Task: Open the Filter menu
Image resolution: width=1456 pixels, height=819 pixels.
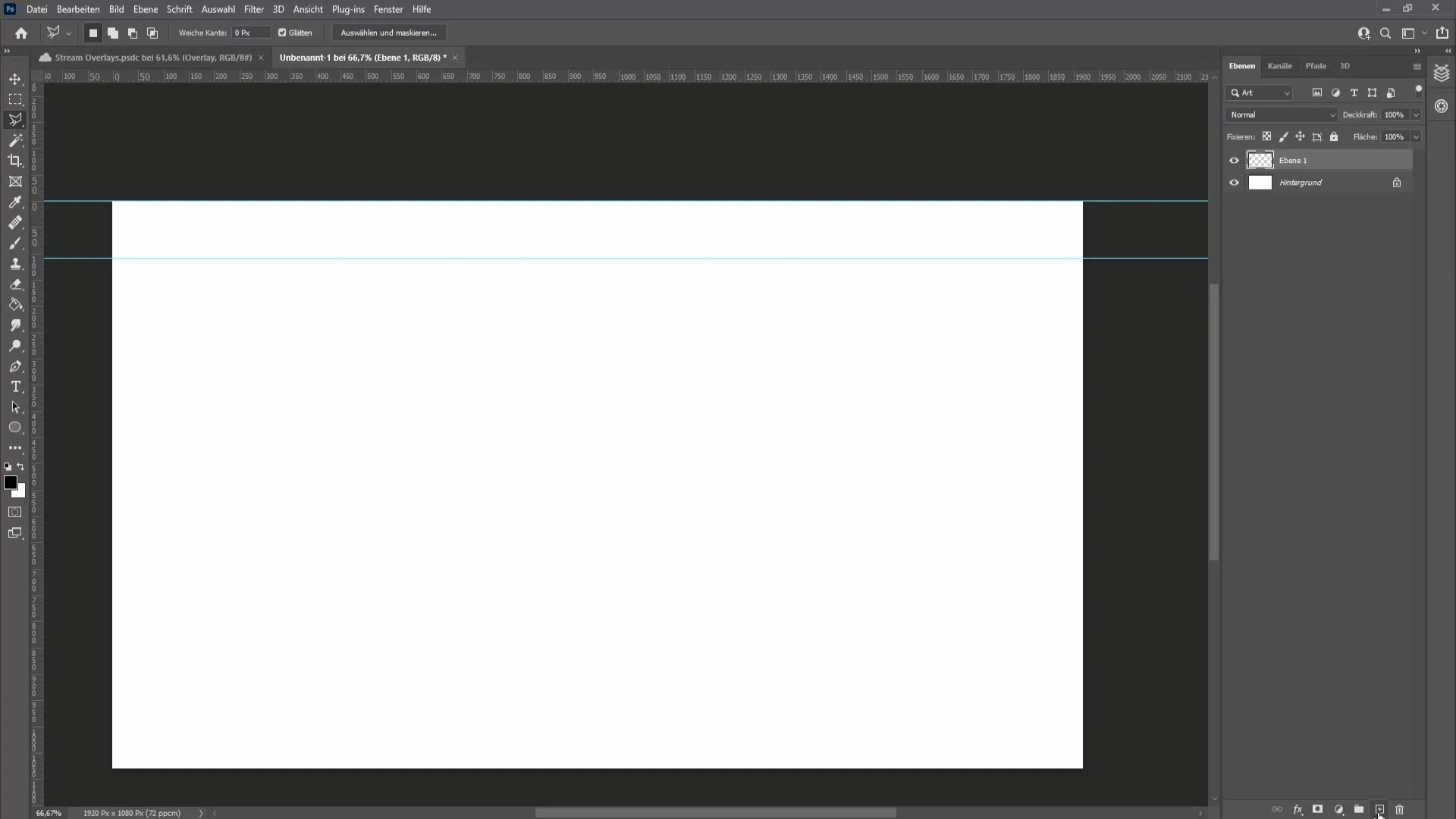Action: 254,9
